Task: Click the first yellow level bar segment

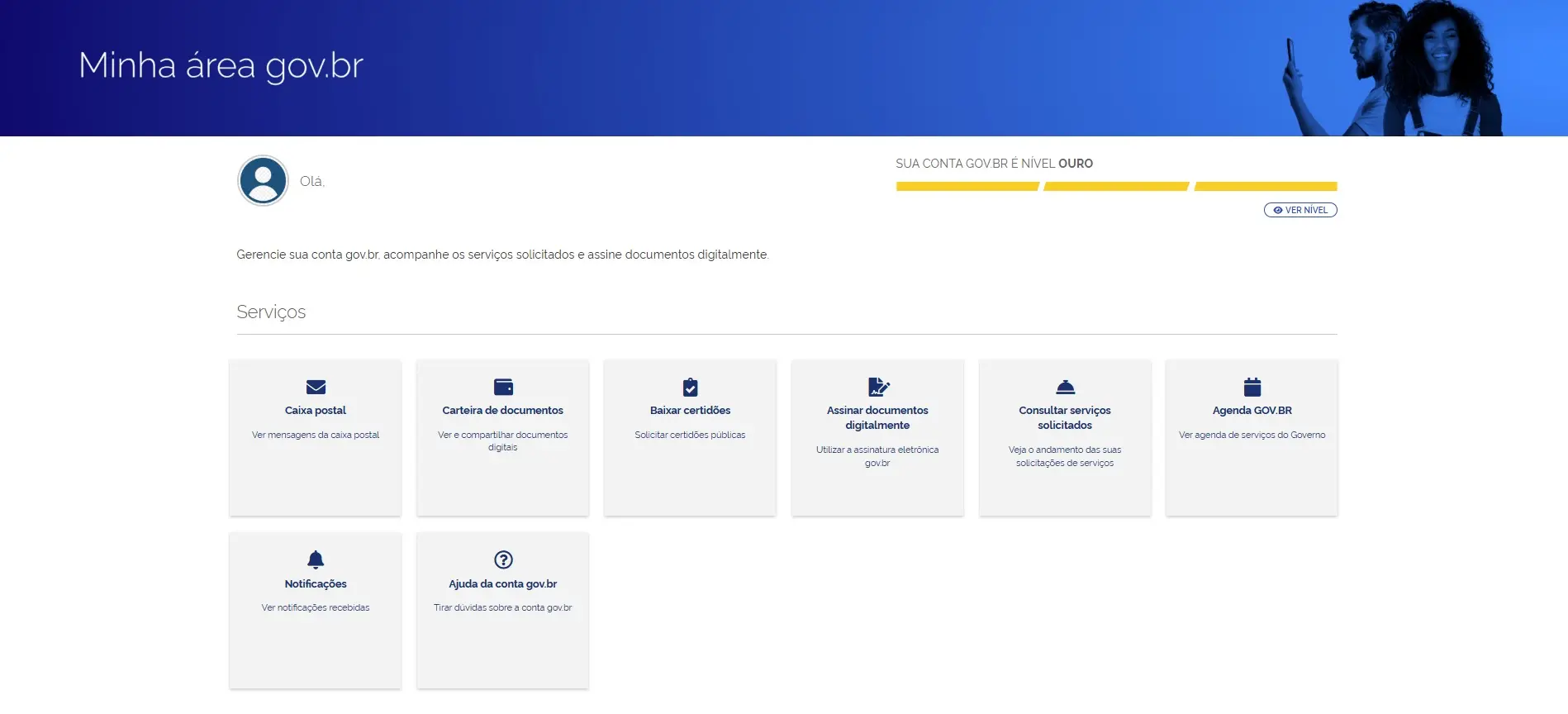Action: point(967,187)
